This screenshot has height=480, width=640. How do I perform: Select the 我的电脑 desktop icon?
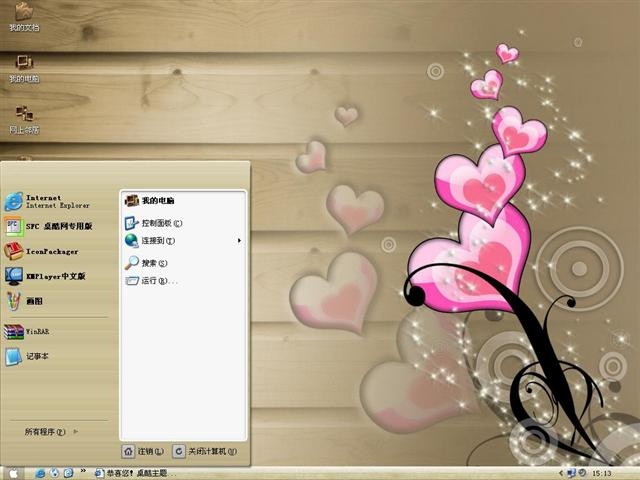pyautogui.click(x=24, y=69)
